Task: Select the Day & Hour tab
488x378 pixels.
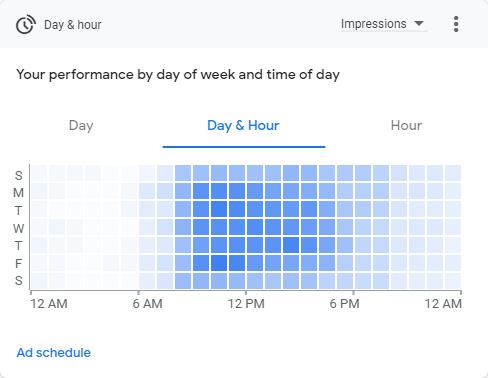Action: (243, 126)
